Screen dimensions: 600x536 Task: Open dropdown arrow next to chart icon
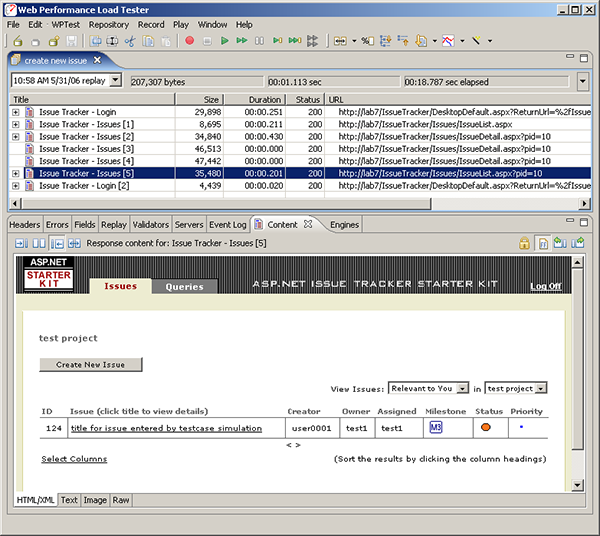click(462, 41)
